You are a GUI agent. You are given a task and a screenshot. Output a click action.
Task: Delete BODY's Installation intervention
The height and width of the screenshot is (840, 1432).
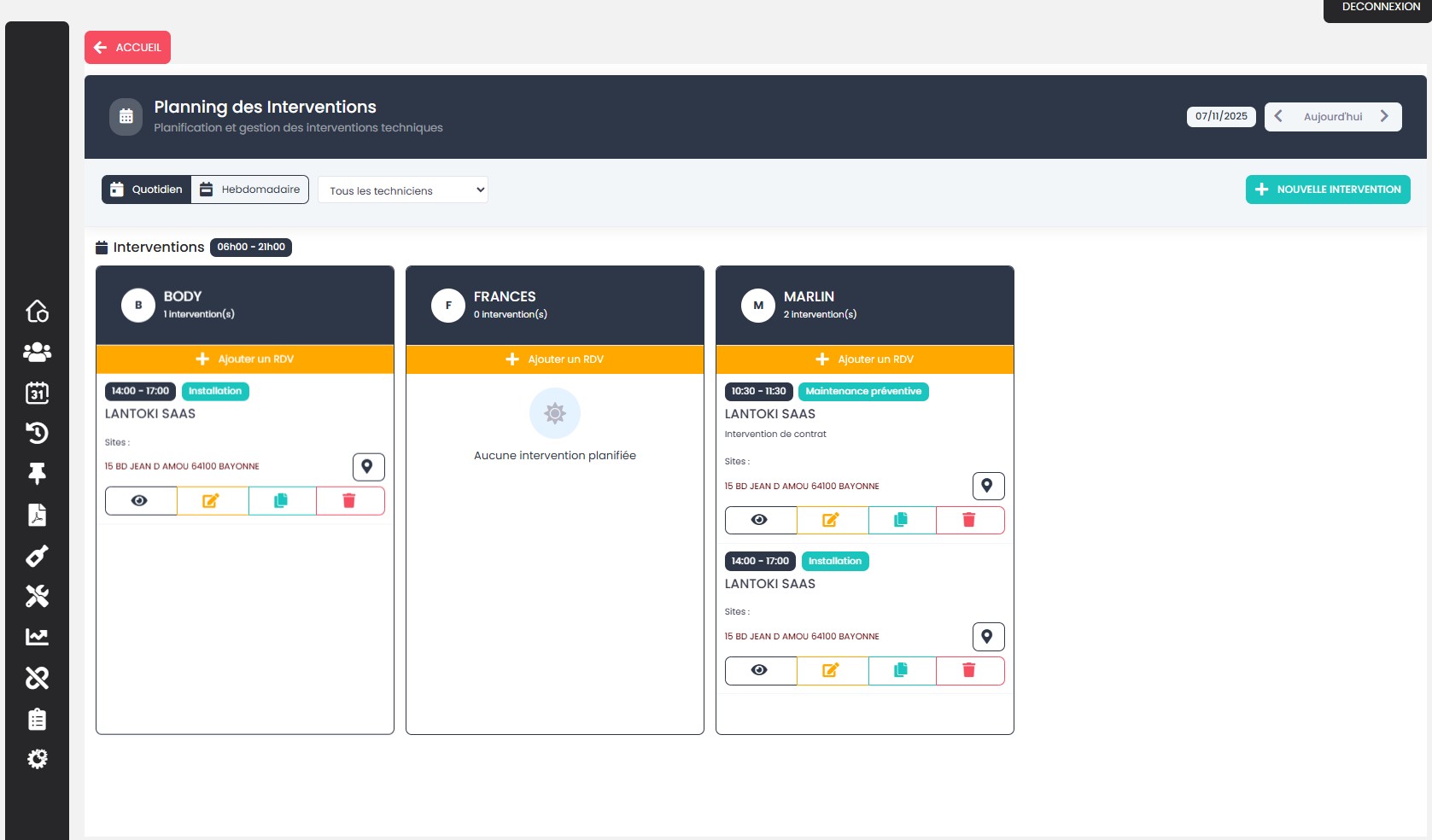(x=349, y=501)
